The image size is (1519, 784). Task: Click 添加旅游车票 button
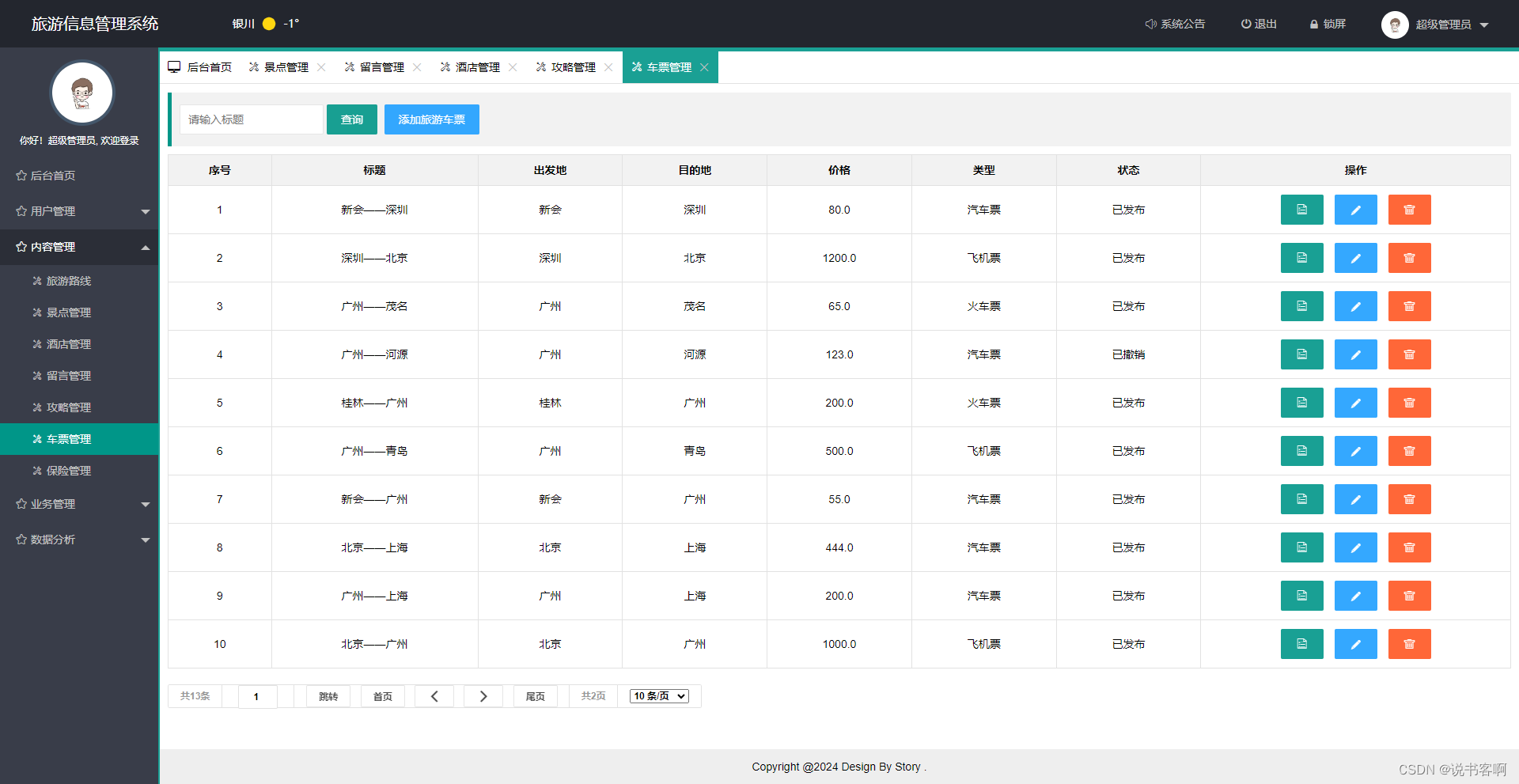[x=432, y=119]
